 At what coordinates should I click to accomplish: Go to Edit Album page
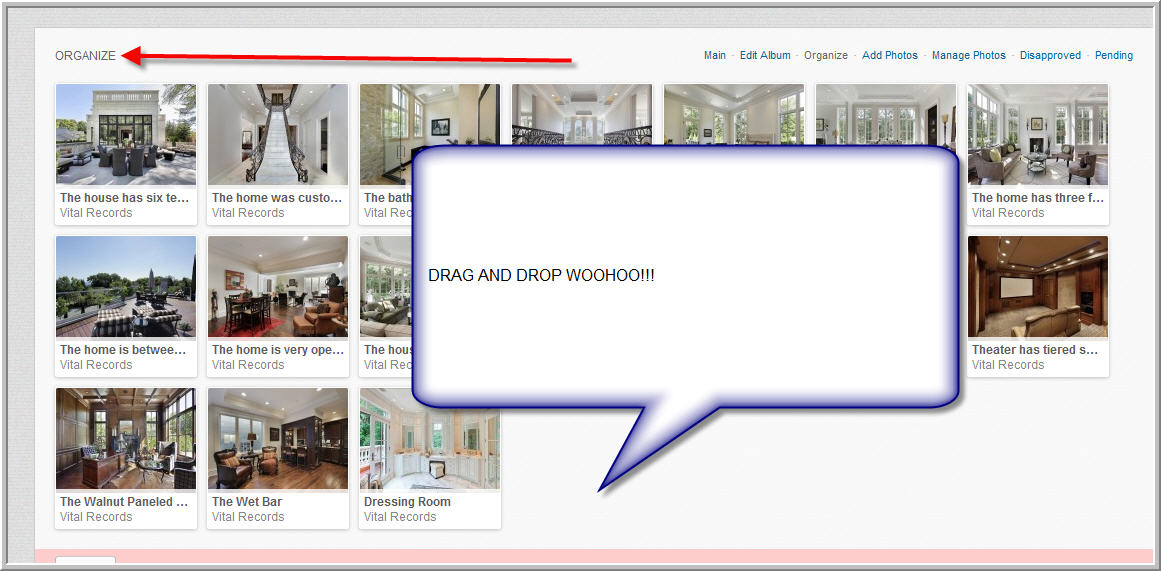pos(765,55)
